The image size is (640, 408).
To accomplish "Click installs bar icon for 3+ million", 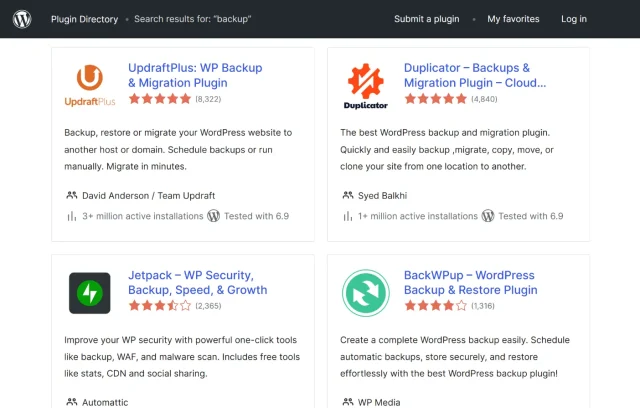I will pos(72,216).
